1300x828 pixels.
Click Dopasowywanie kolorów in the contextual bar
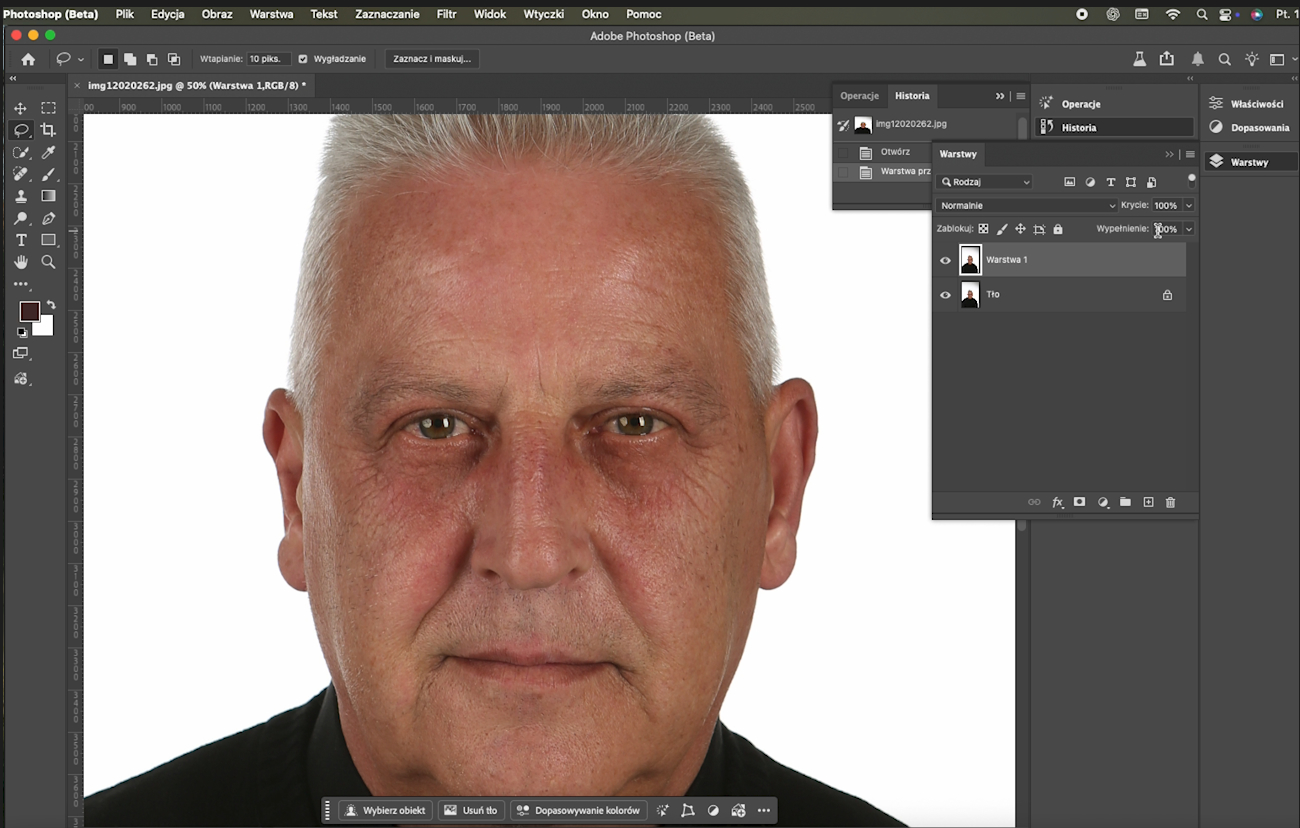(578, 810)
